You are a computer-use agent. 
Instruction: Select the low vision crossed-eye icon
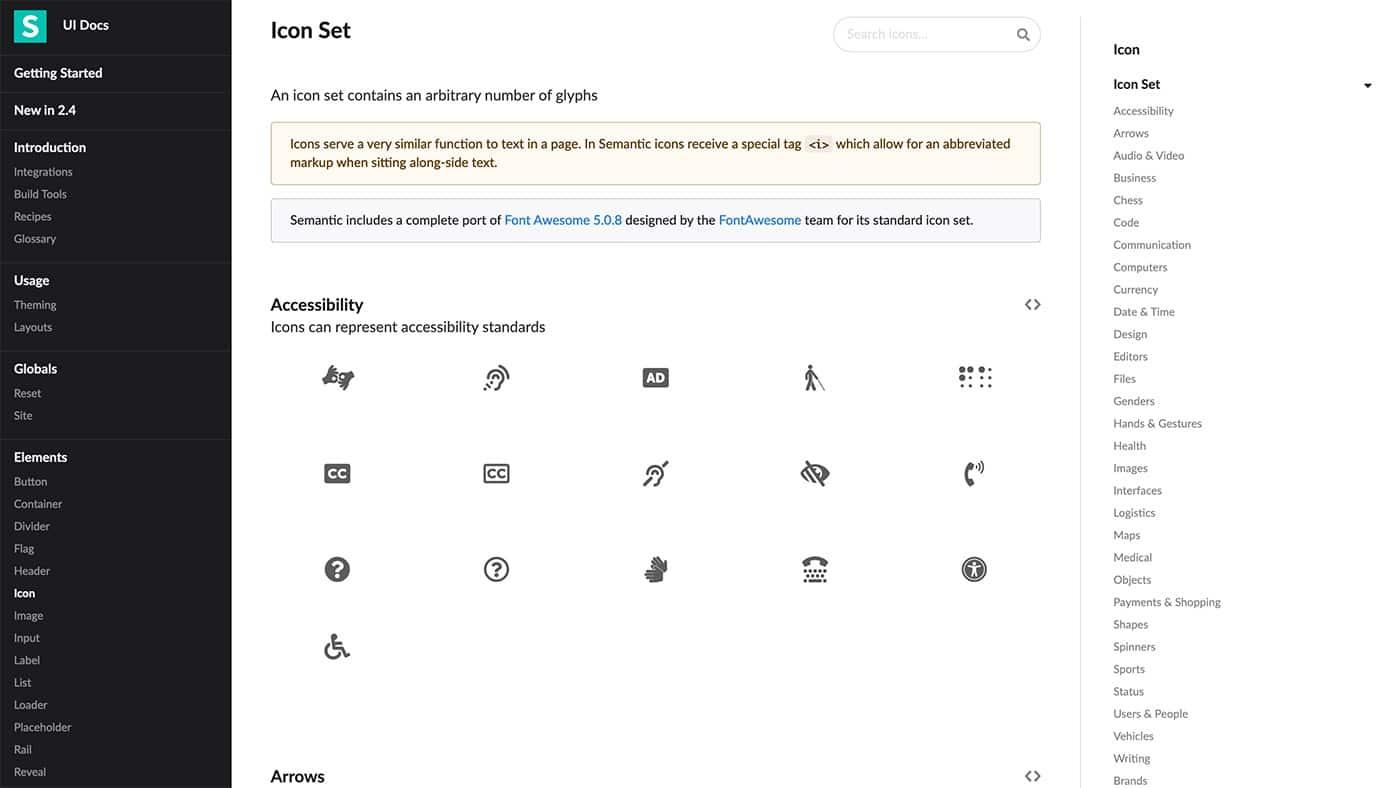click(815, 473)
